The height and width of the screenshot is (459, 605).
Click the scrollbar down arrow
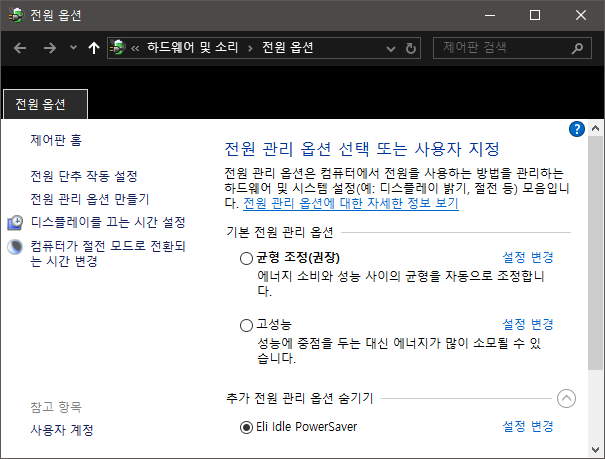click(595, 450)
